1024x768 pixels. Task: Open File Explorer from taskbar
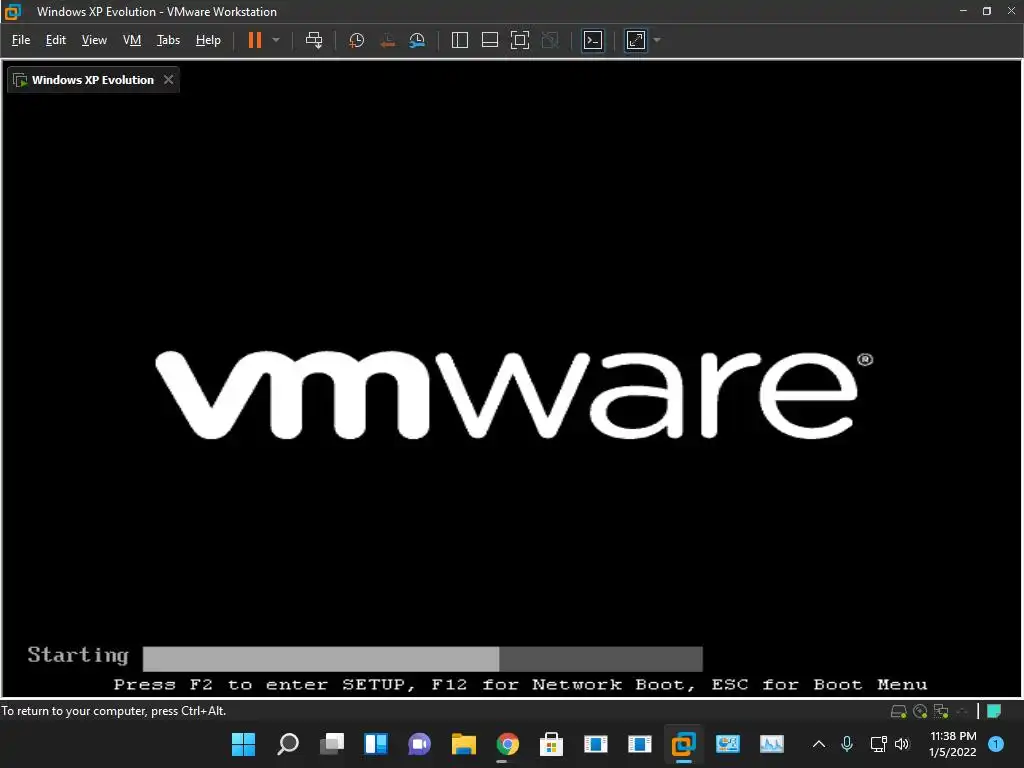(x=464, y=744)
